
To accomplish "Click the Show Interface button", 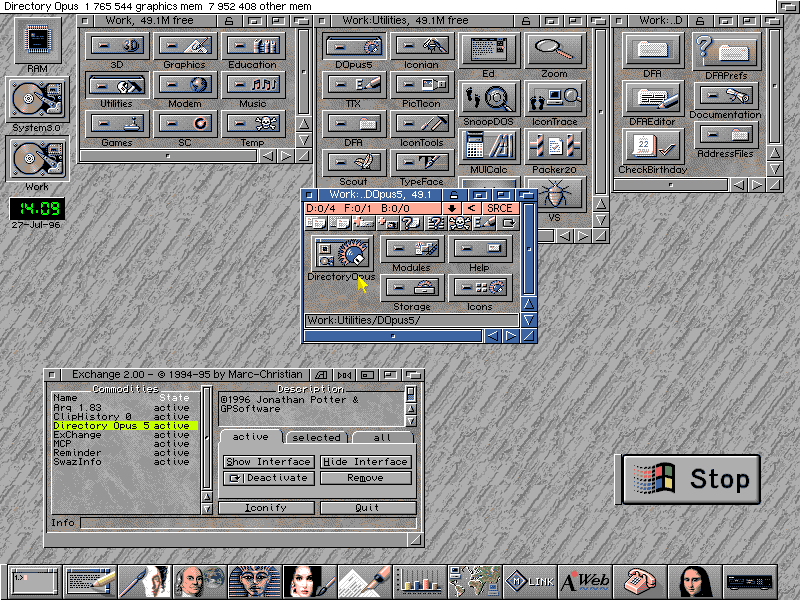I will point(269,462).
